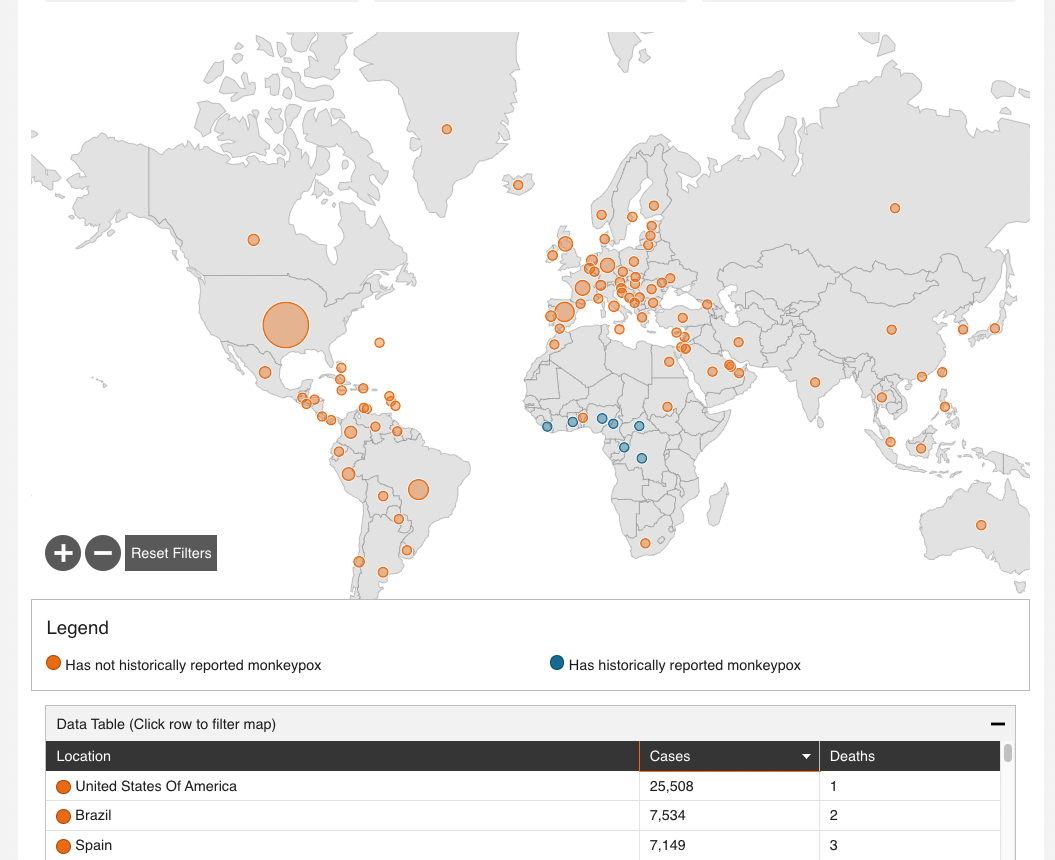Click orange legend dot for not historically reported

pyautogui.click(x=54, y=663)
